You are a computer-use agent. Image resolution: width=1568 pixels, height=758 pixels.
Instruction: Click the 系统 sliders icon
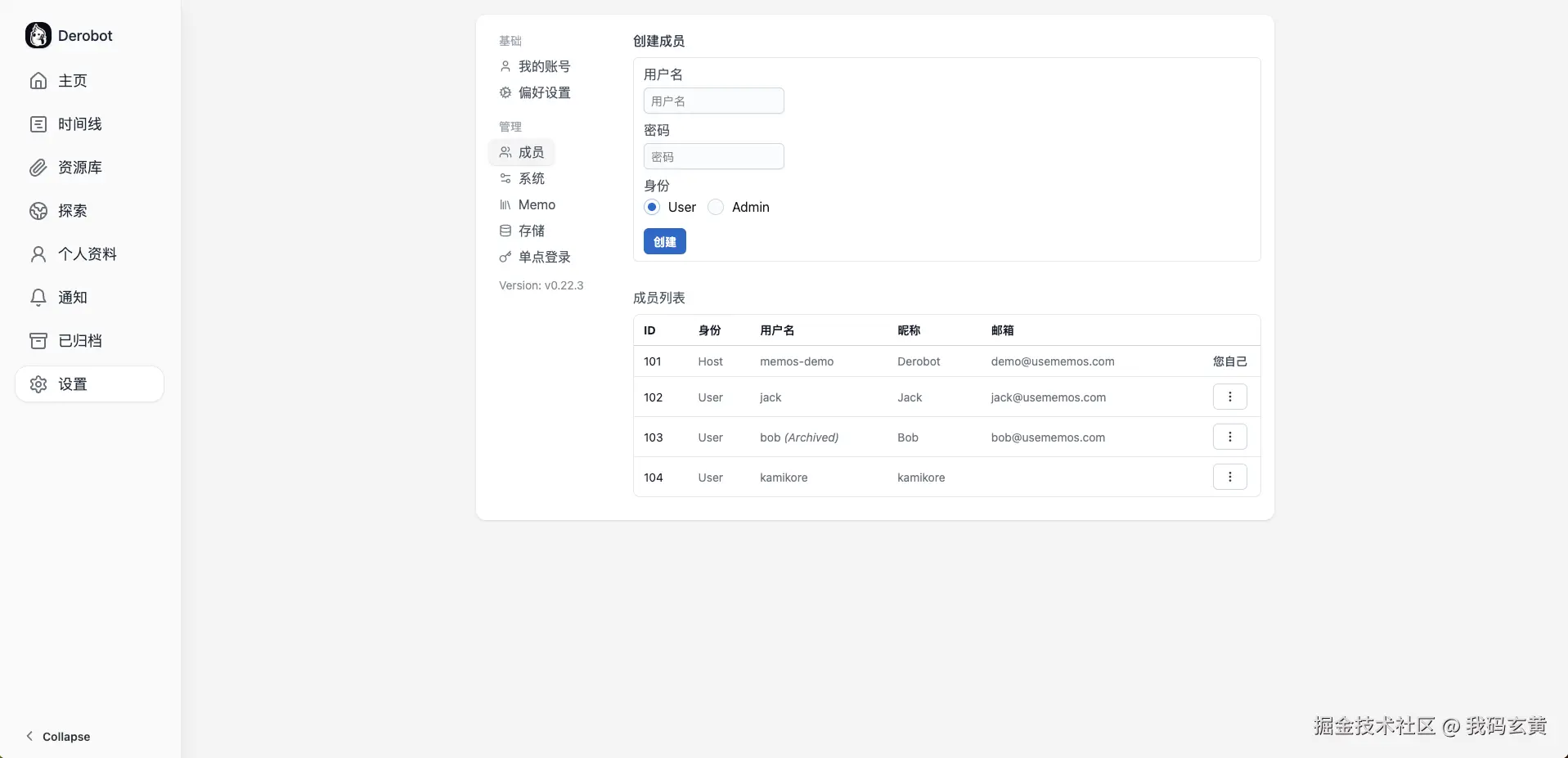505,178
